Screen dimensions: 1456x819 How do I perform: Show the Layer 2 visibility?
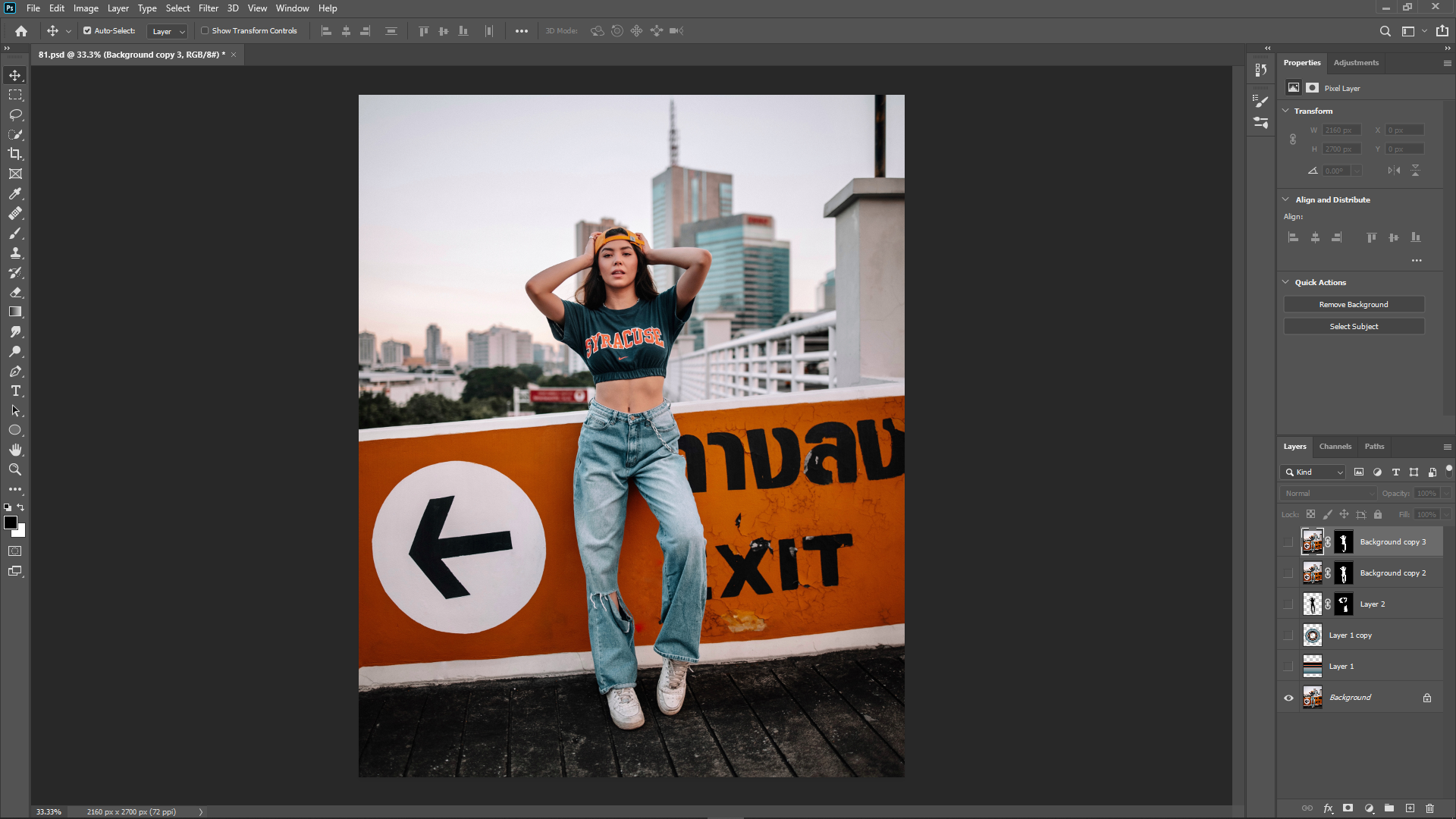(x=1288, y=604)
